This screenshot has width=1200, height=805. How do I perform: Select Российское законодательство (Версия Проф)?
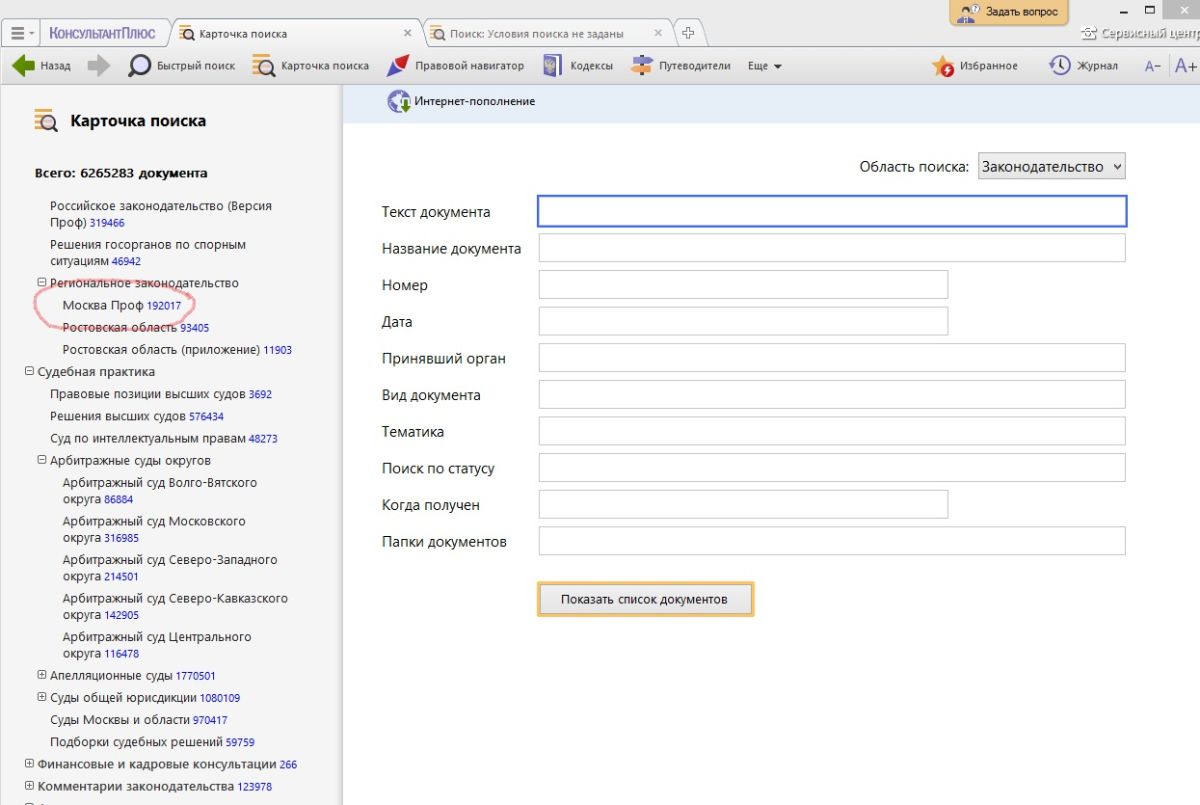(161, 214)
